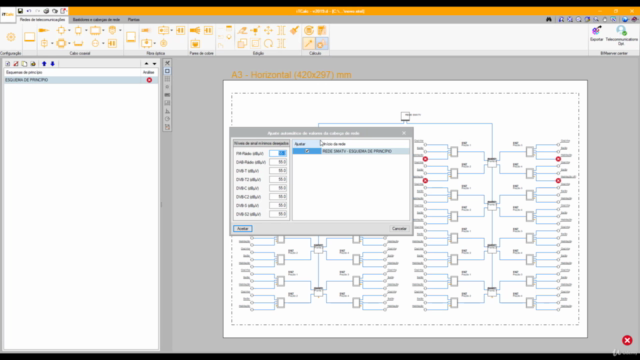640x360 pixels.
Task: Click the edit pencil icon in the Edição group
Action: (x=242, y=30)
